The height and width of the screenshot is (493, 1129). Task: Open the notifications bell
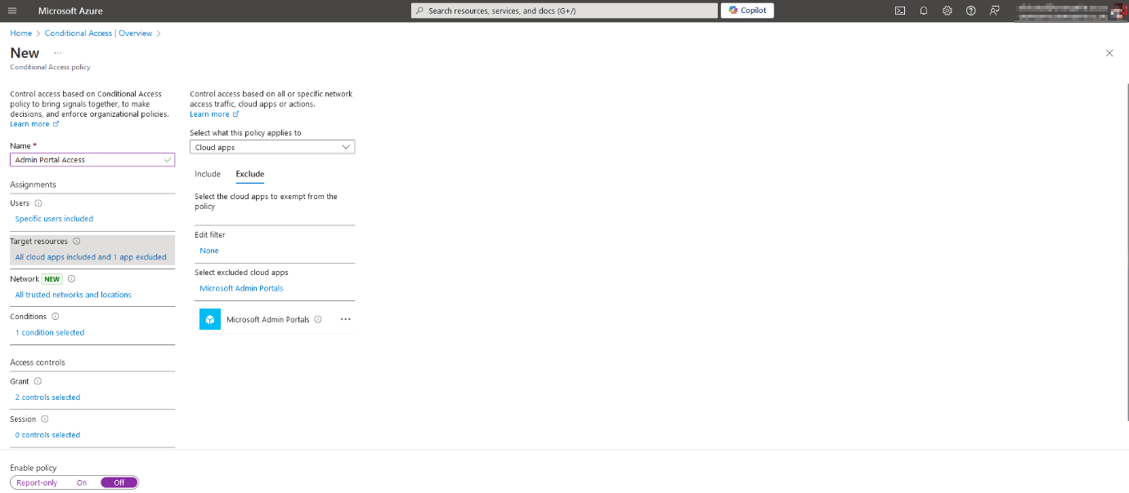click(923, 11)
